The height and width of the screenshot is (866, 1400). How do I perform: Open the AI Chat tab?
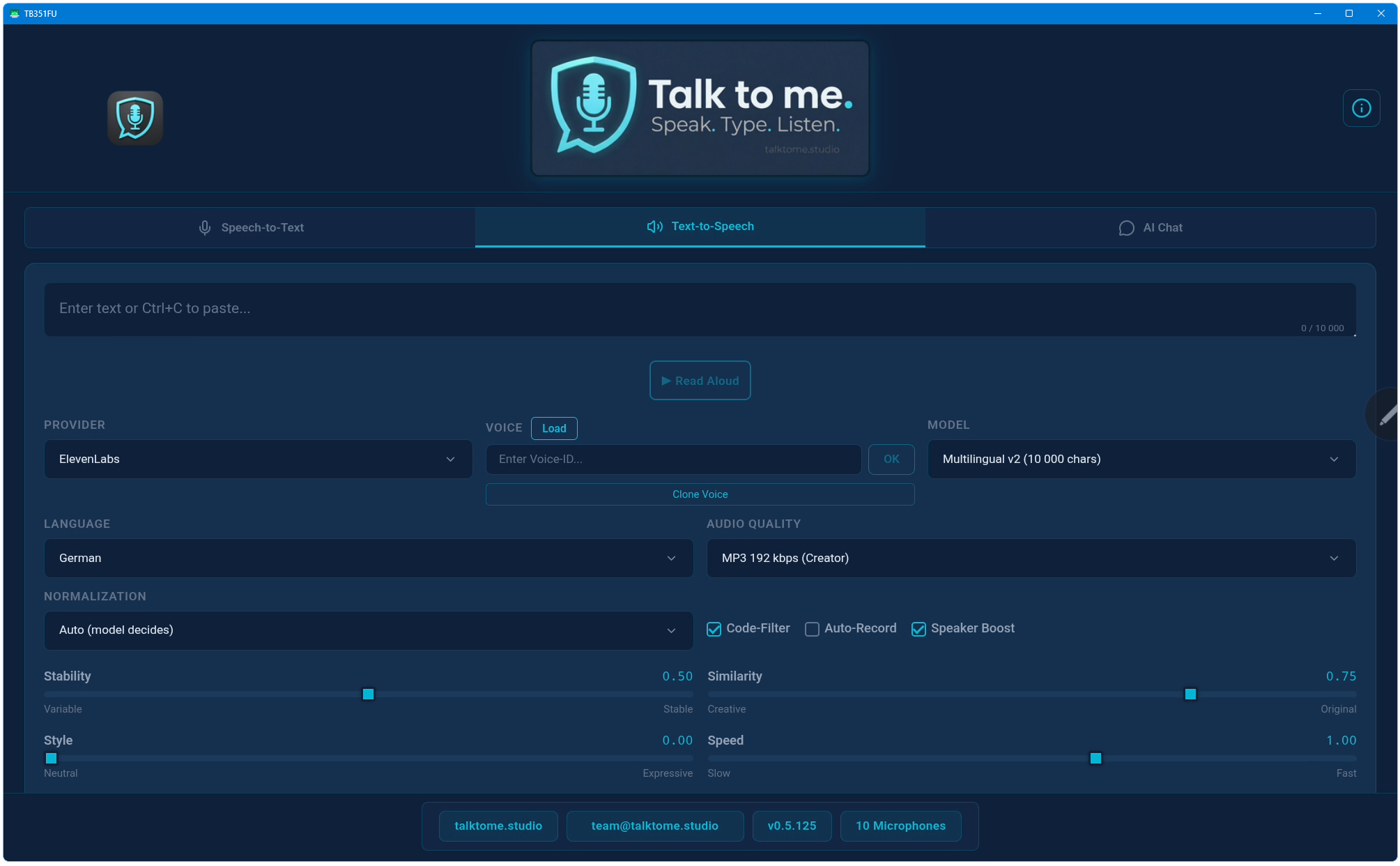[x=1150, y=227]
